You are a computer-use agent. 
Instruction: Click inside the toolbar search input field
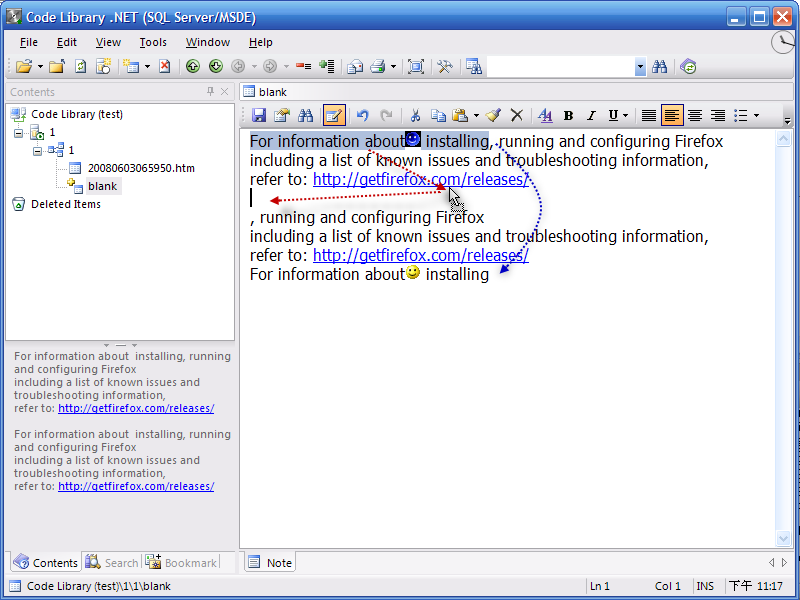(x=561, y=67)
